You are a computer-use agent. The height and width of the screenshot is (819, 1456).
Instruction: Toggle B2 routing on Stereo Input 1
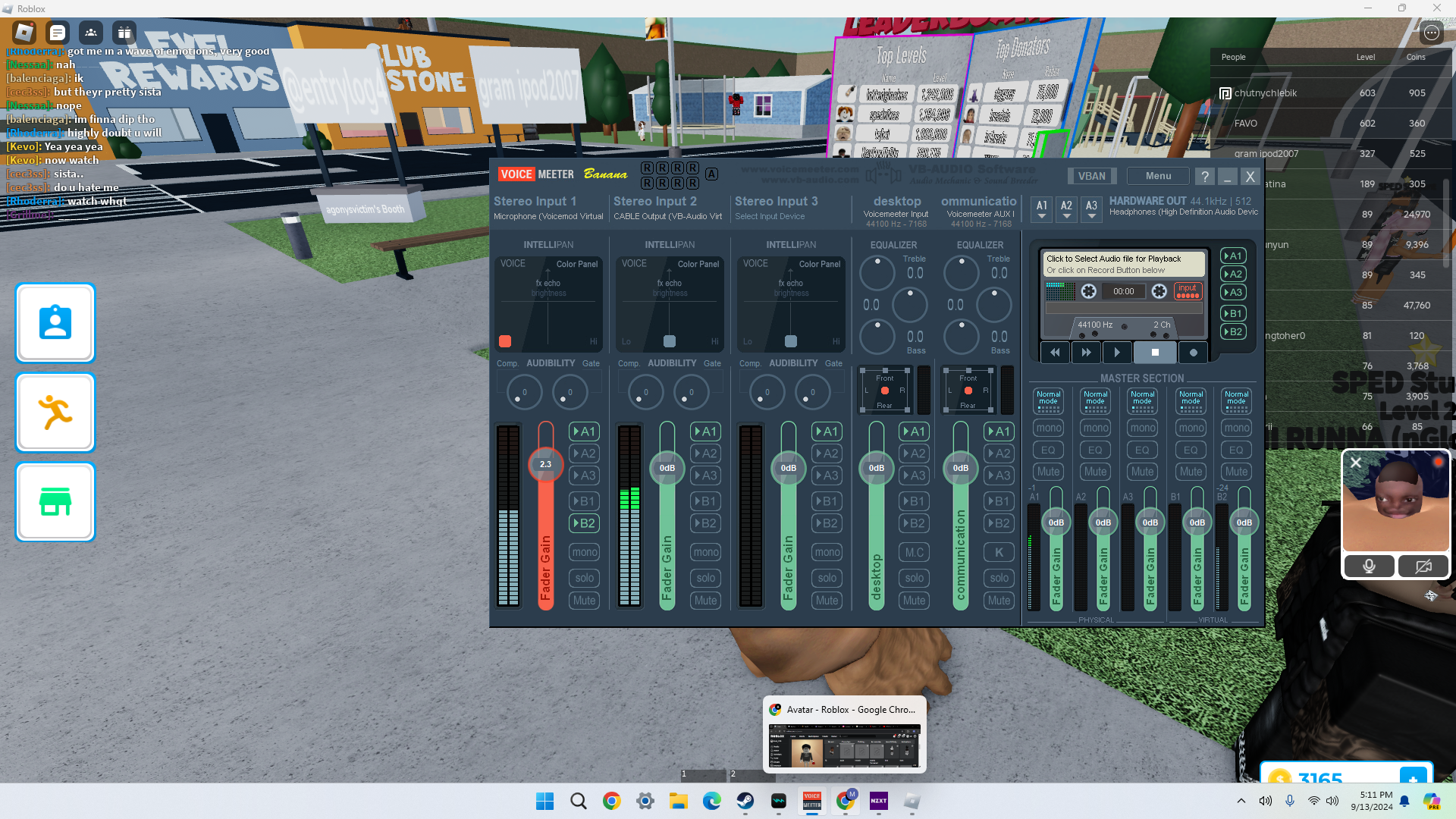[x=584, y=523]
